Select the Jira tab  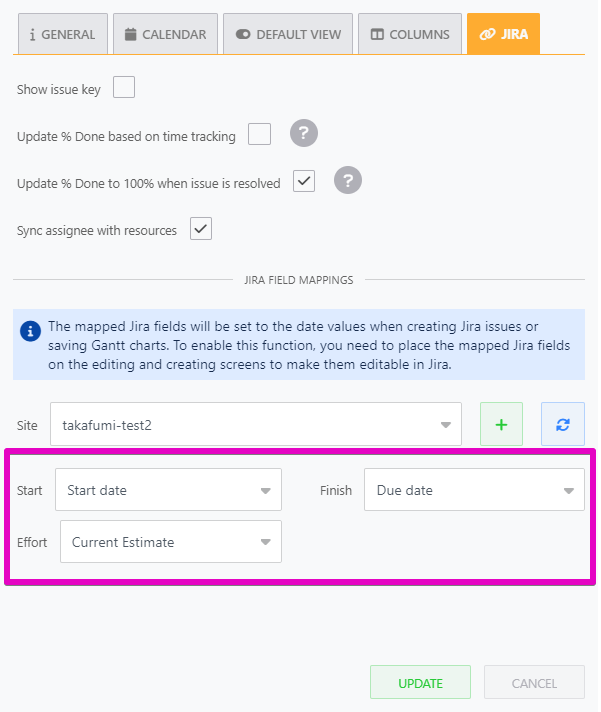tap(503, 34)
